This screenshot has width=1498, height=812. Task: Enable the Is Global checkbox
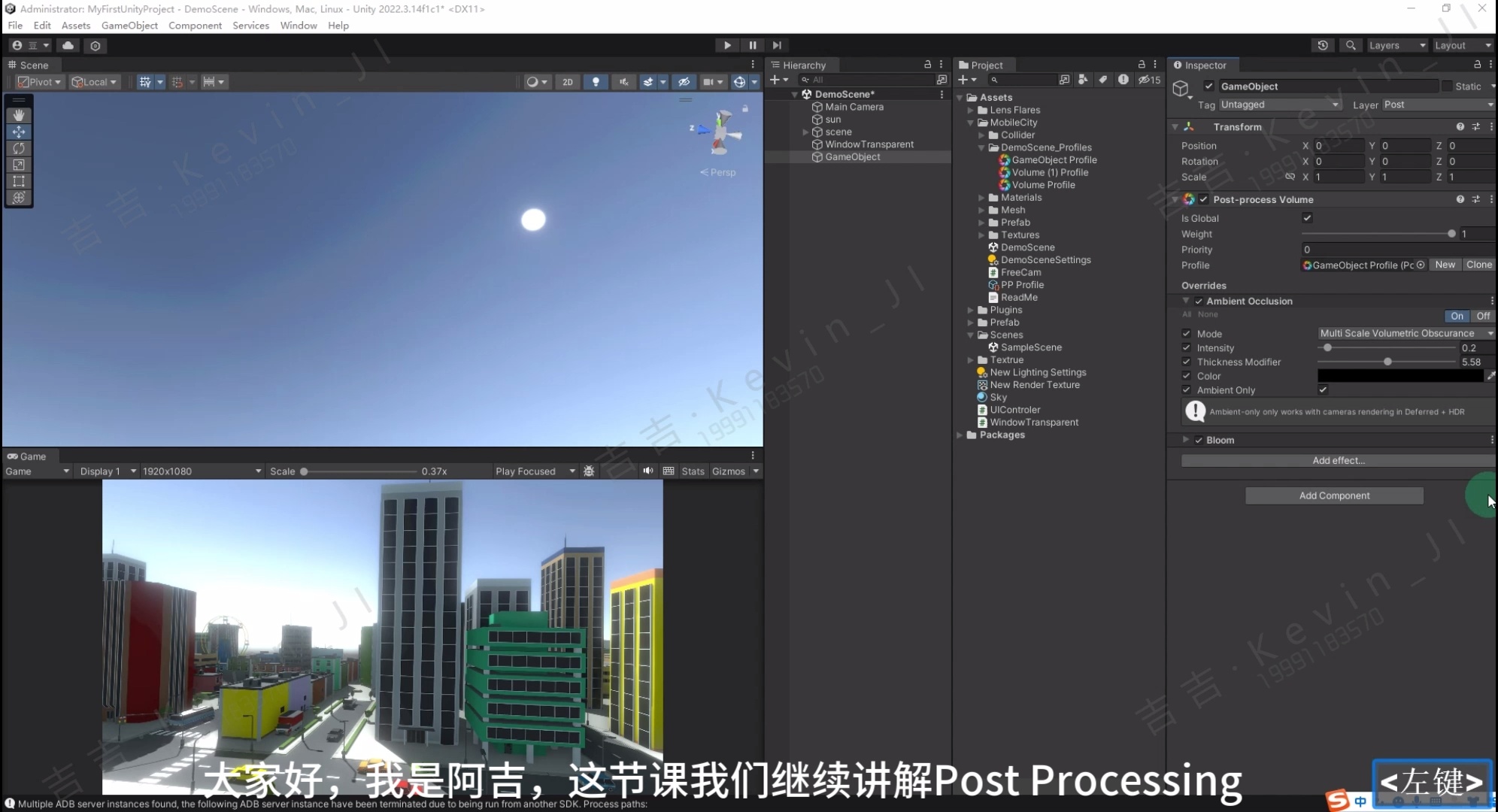[x=1308, y=218]
